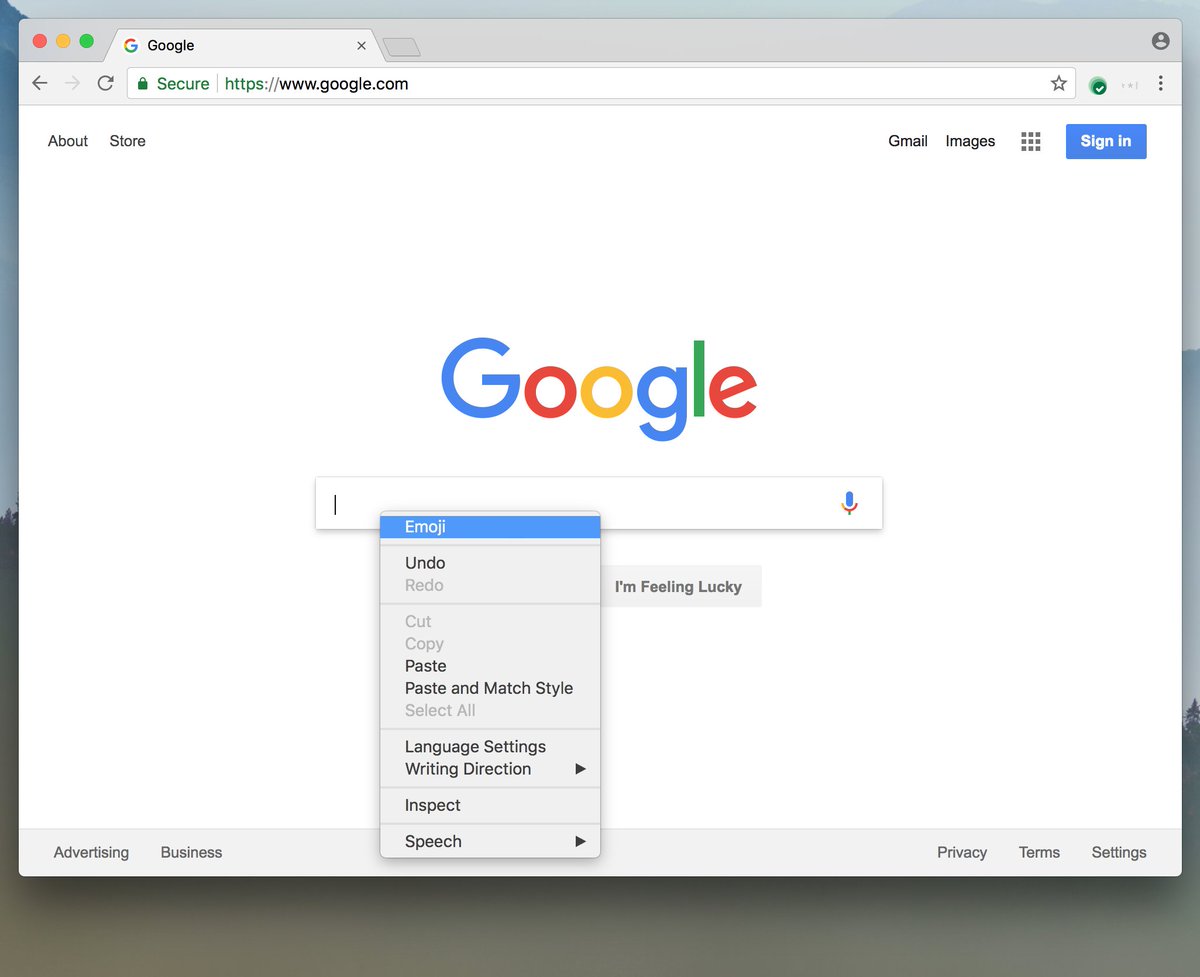The height and width of the screenshot is (977, 1200).
Task: Start voice search with the microphone
Action: (849, 503)
